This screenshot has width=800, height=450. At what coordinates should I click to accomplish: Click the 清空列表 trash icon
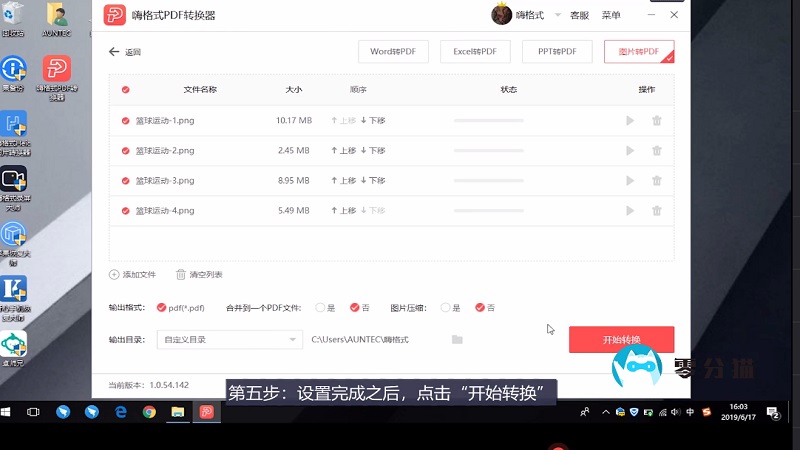pos(180,274)
